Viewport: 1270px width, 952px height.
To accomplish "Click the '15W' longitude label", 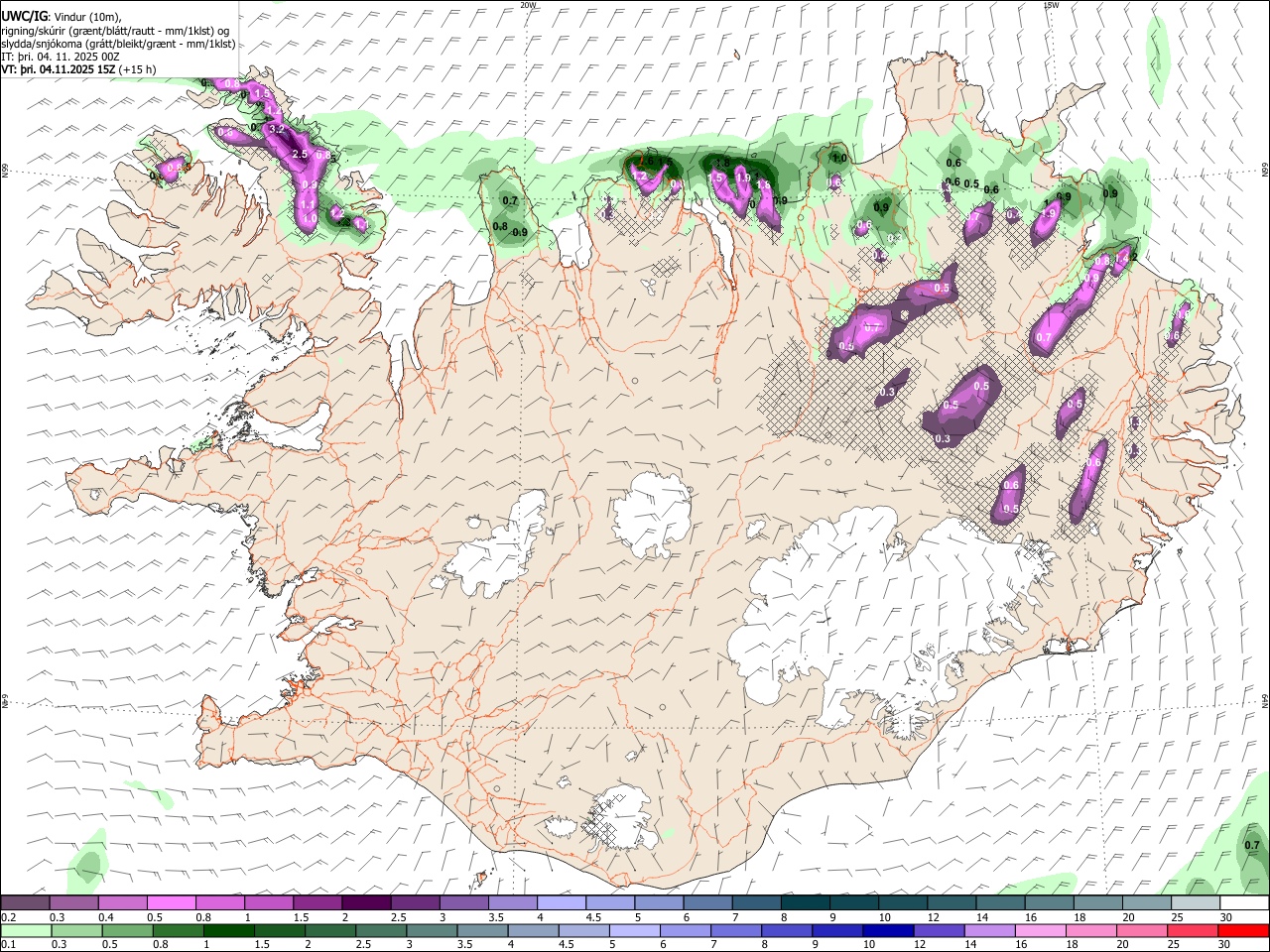I will point(1052,5).
